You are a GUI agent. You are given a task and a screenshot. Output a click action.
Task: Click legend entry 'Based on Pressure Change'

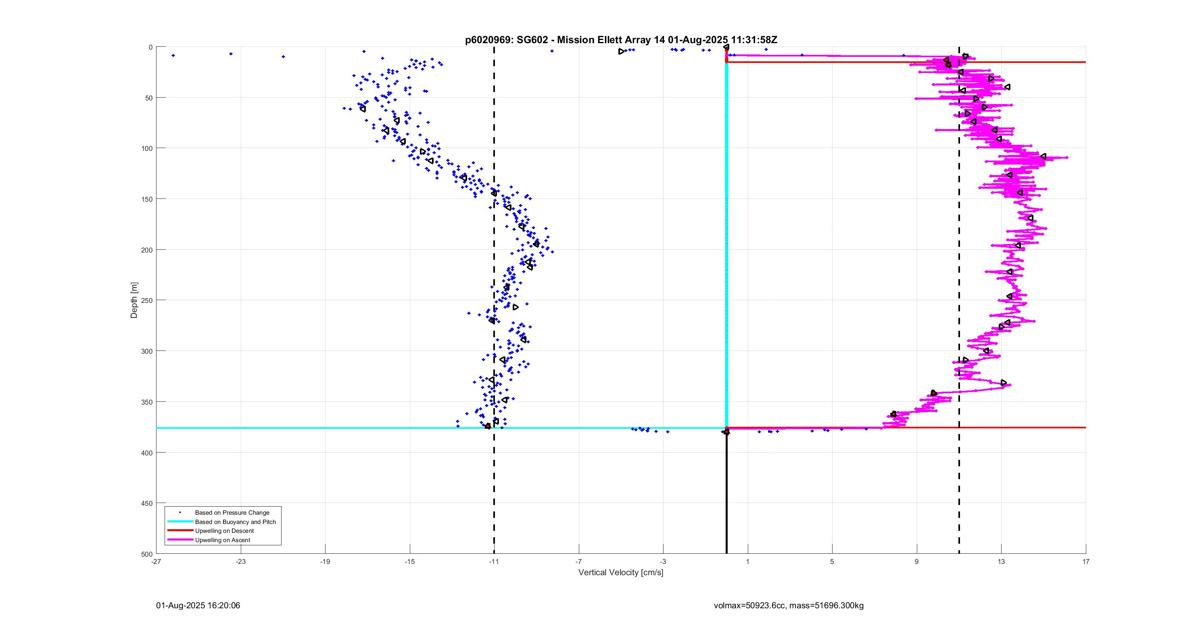[x=232, y=512]
